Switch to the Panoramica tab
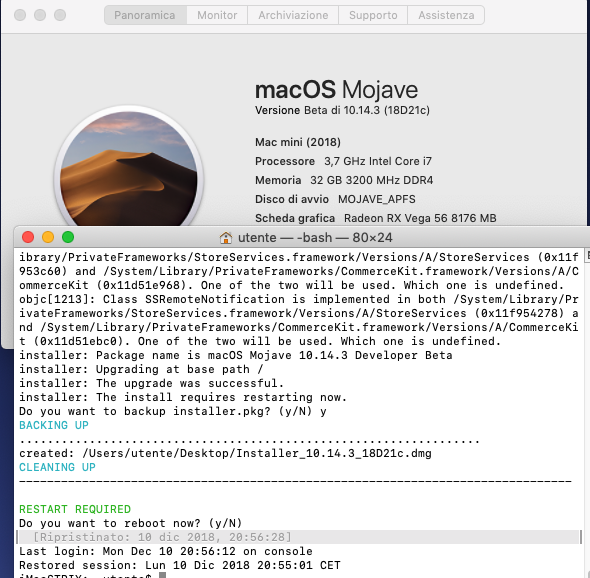The image size is (590, 578). click(145, 15)
